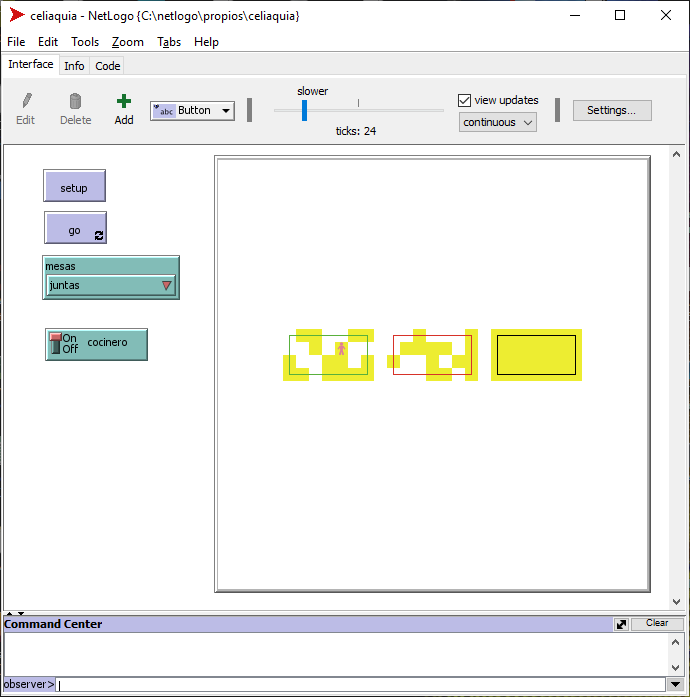Open the Button widget type dropdown
Image resolution: width=690 pixels, height=697 pixels.
192,111
